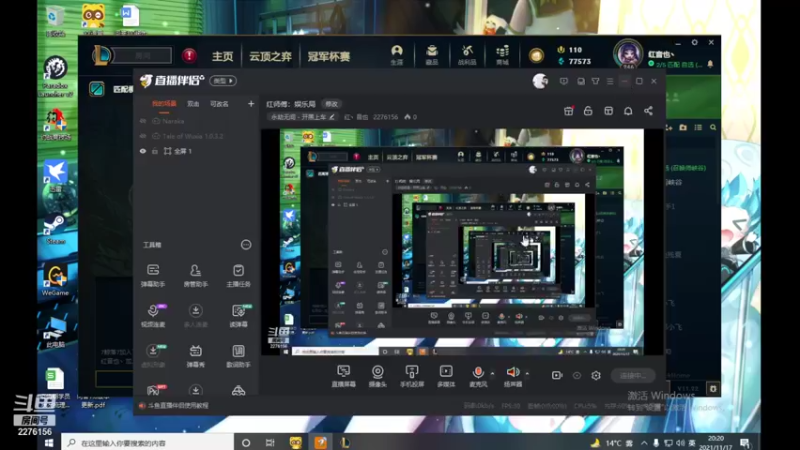Switch to the 我的场景 tab
The height and width of the screenshot is (450, 800).
pos(164,104)
